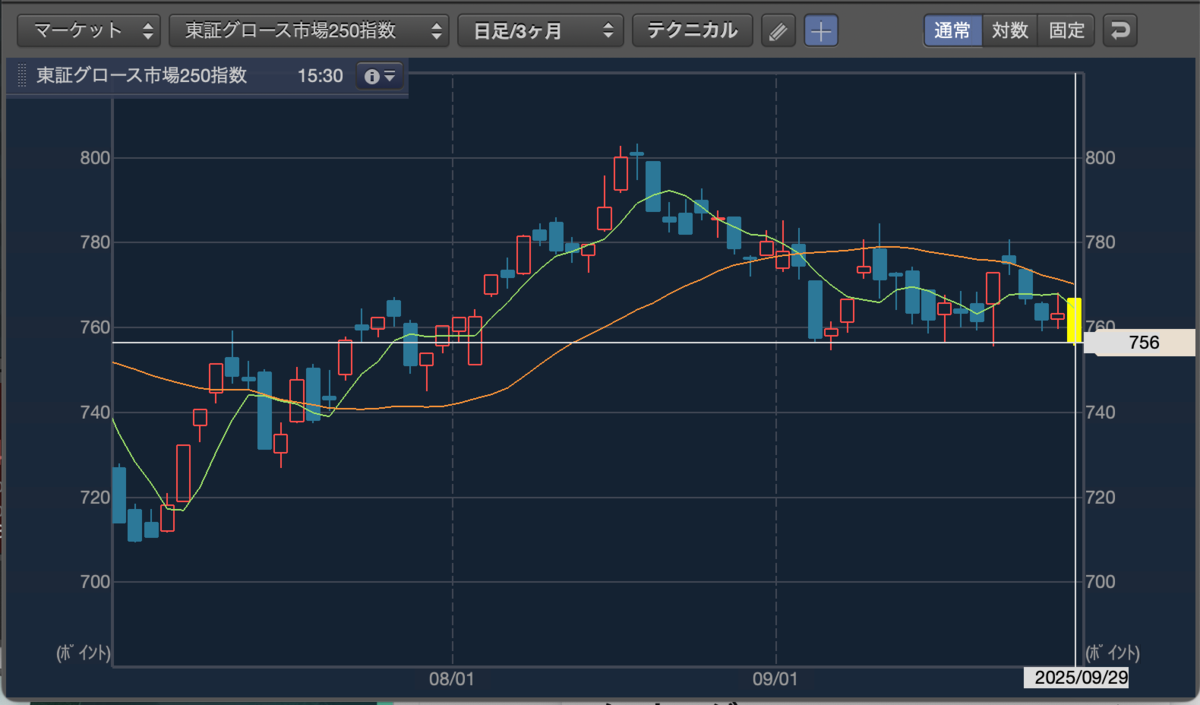Click the reset/return arrow icon
Viewport: 1200px width, 705px height.
[1120, 31]
